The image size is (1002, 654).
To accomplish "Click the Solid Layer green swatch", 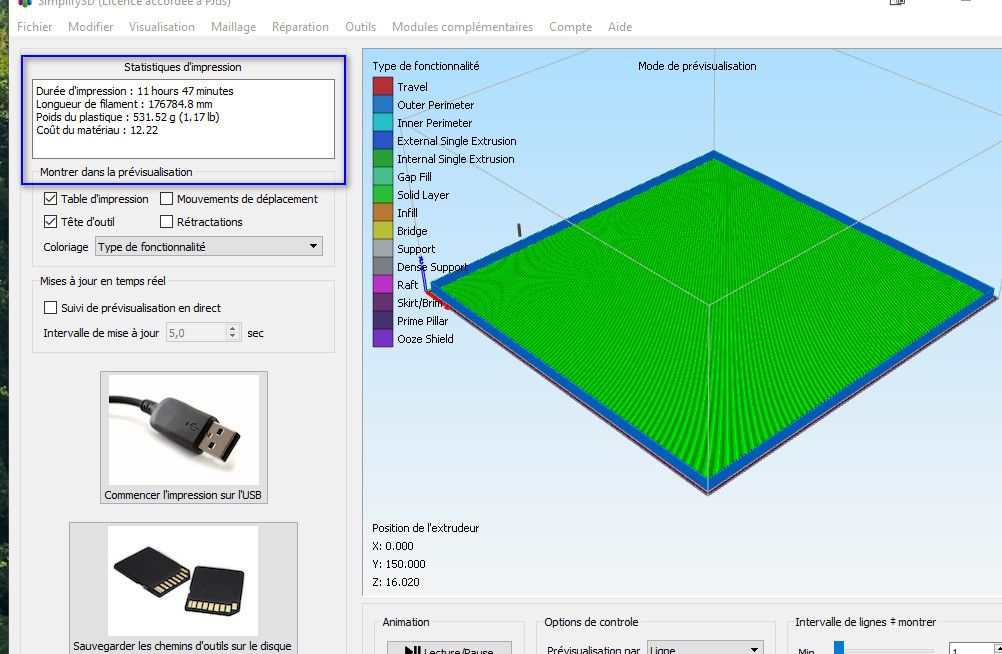I will click(383, 194).
